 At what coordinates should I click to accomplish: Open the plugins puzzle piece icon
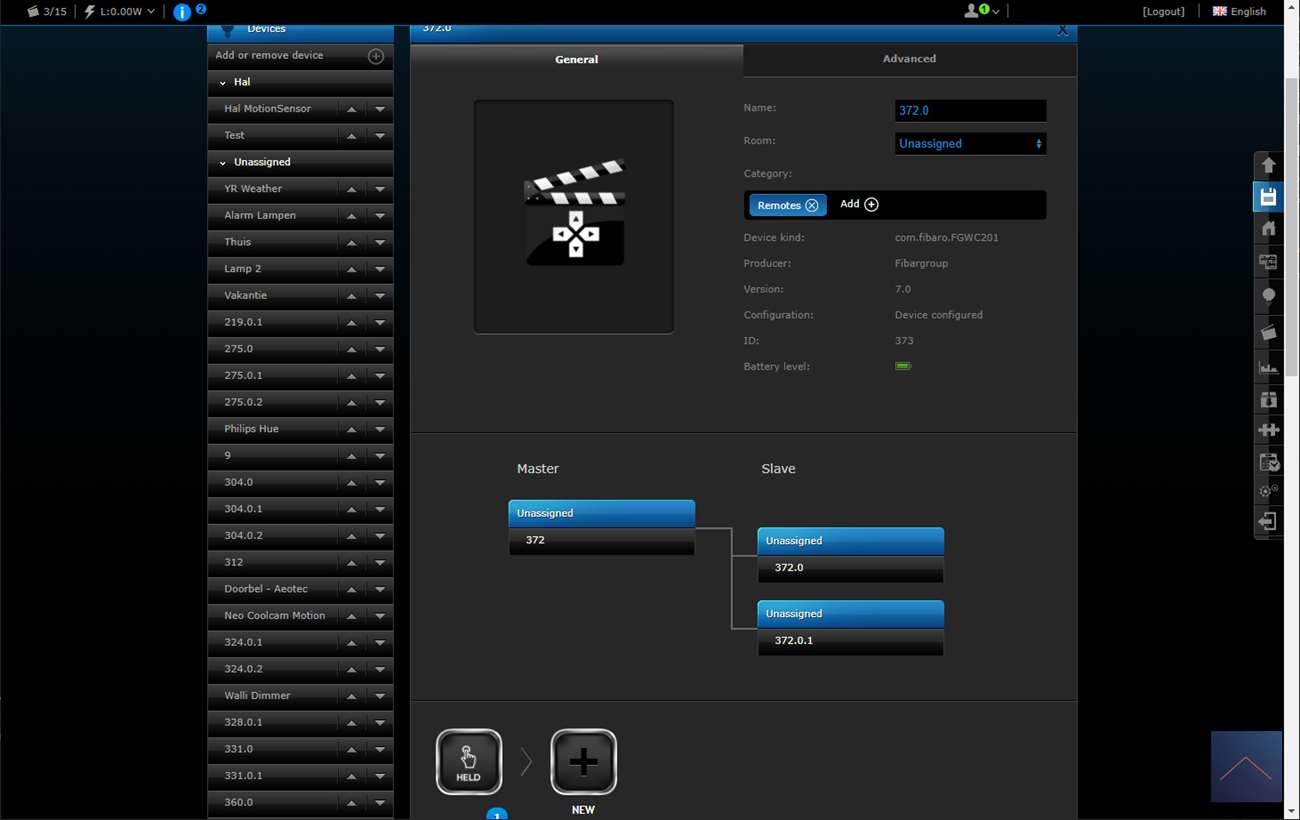pos(1268,430)
